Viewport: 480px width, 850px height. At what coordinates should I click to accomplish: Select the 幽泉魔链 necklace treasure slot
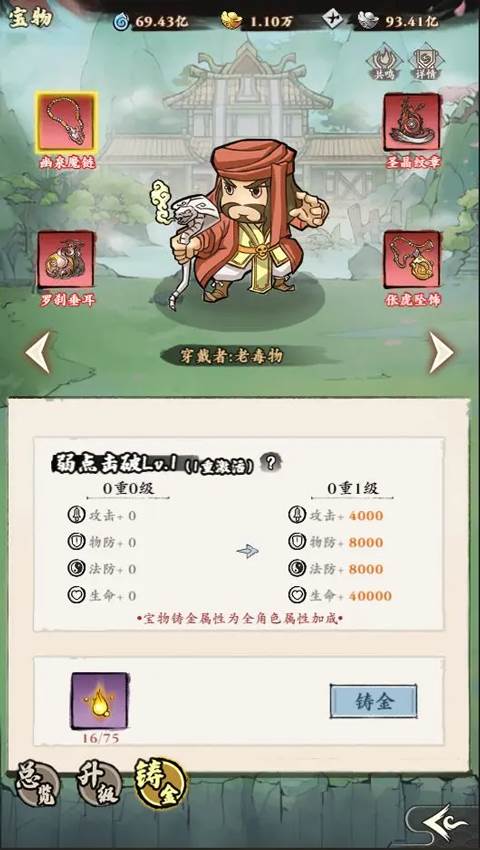pos(67,122)
